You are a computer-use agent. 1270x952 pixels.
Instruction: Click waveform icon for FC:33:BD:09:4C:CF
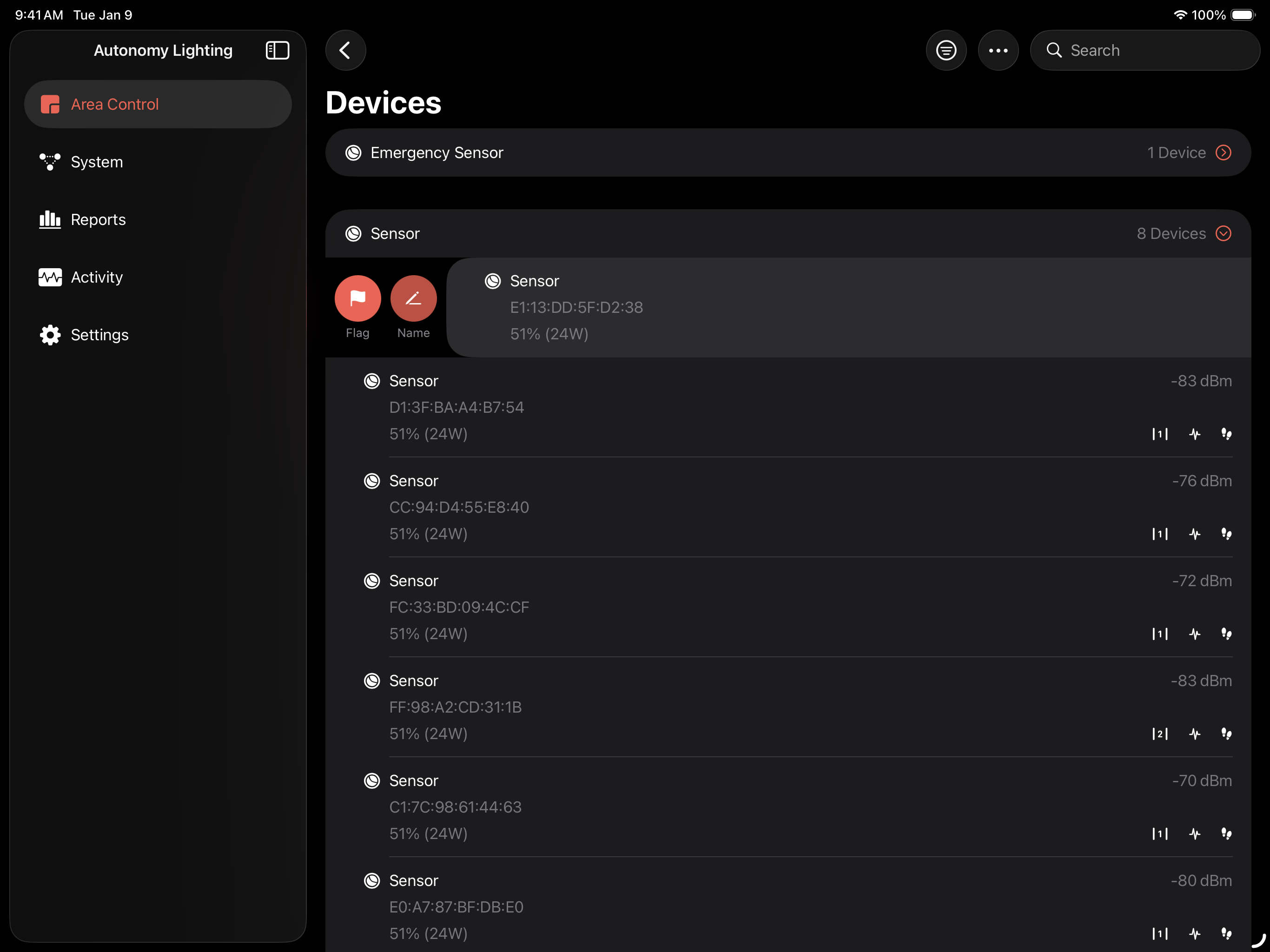click(x=1195, y=634)
